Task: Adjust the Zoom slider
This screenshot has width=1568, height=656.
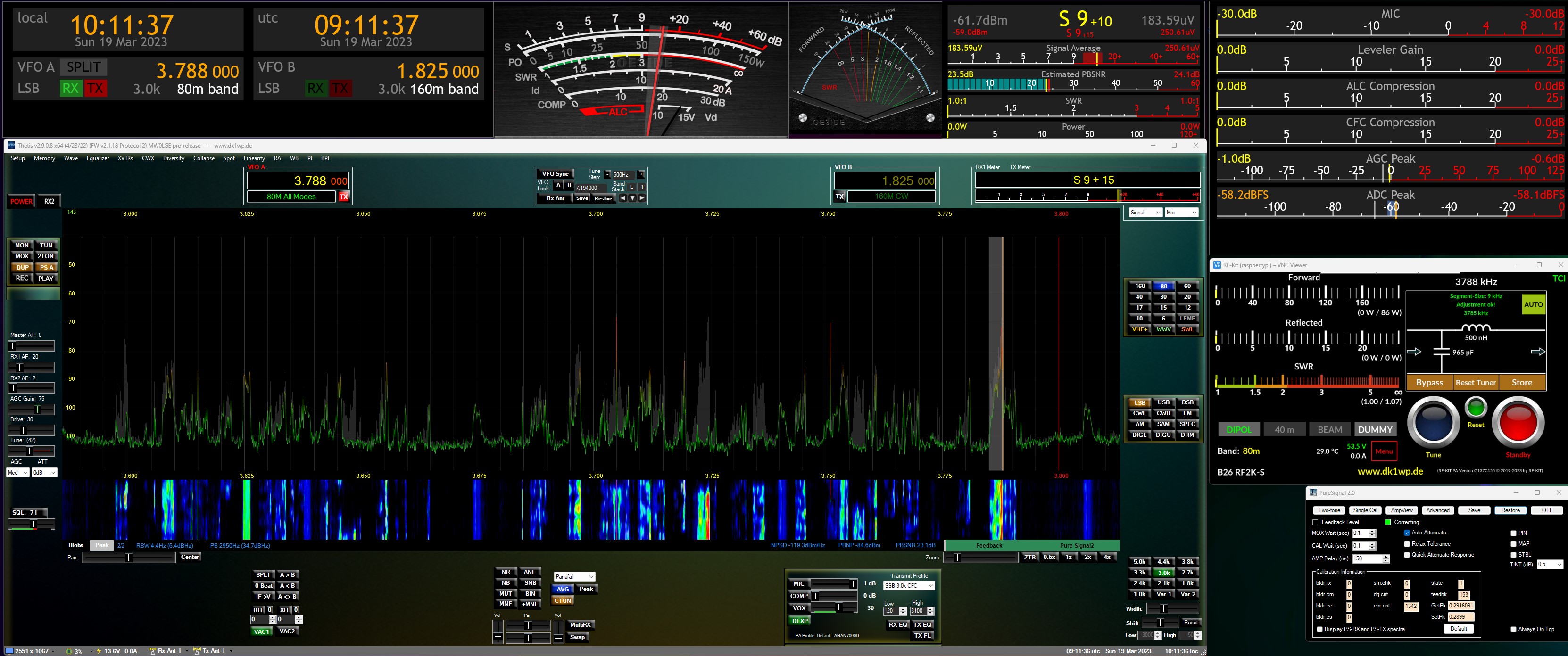Action: point(980,558)
